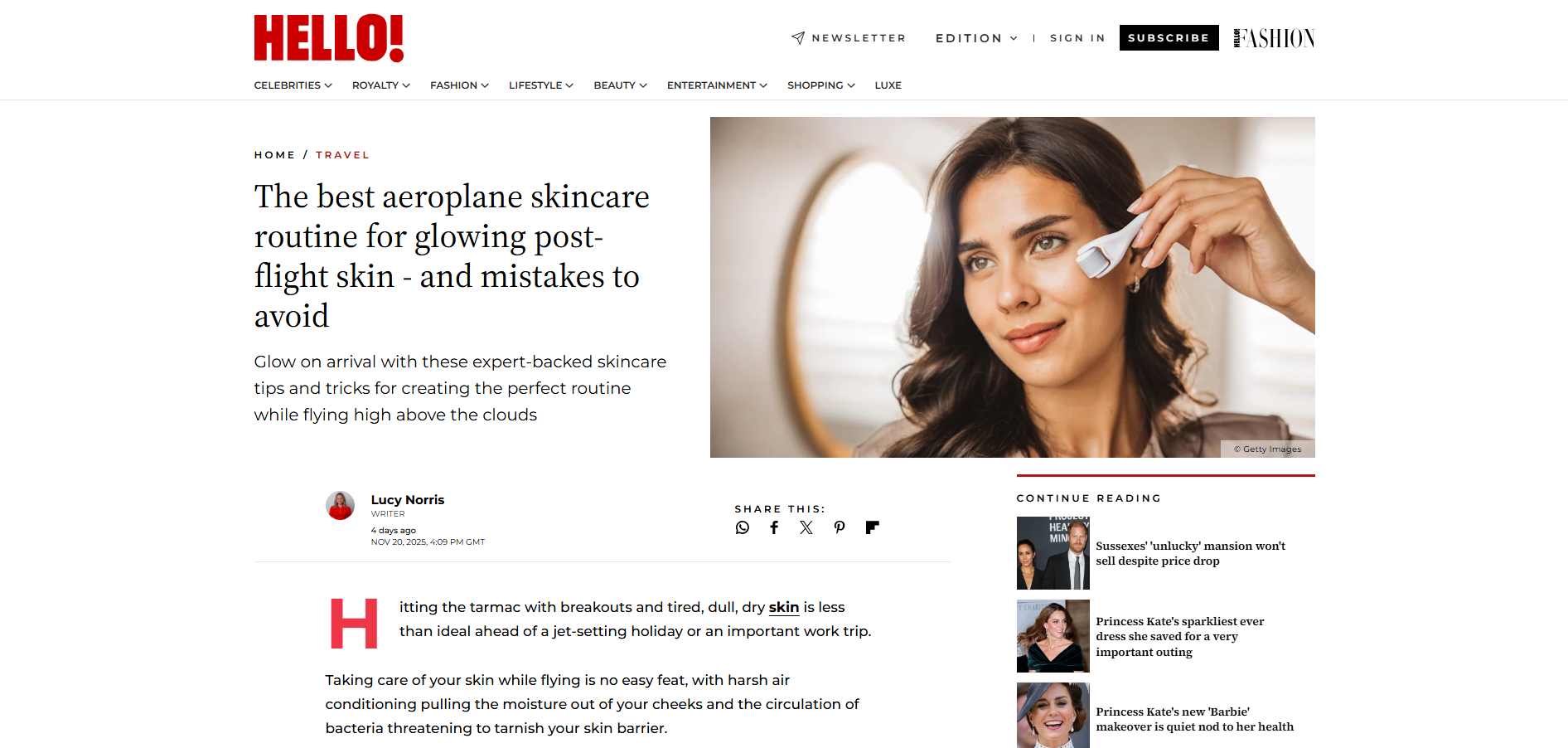Open the Travel breadcrumb link

342,155
